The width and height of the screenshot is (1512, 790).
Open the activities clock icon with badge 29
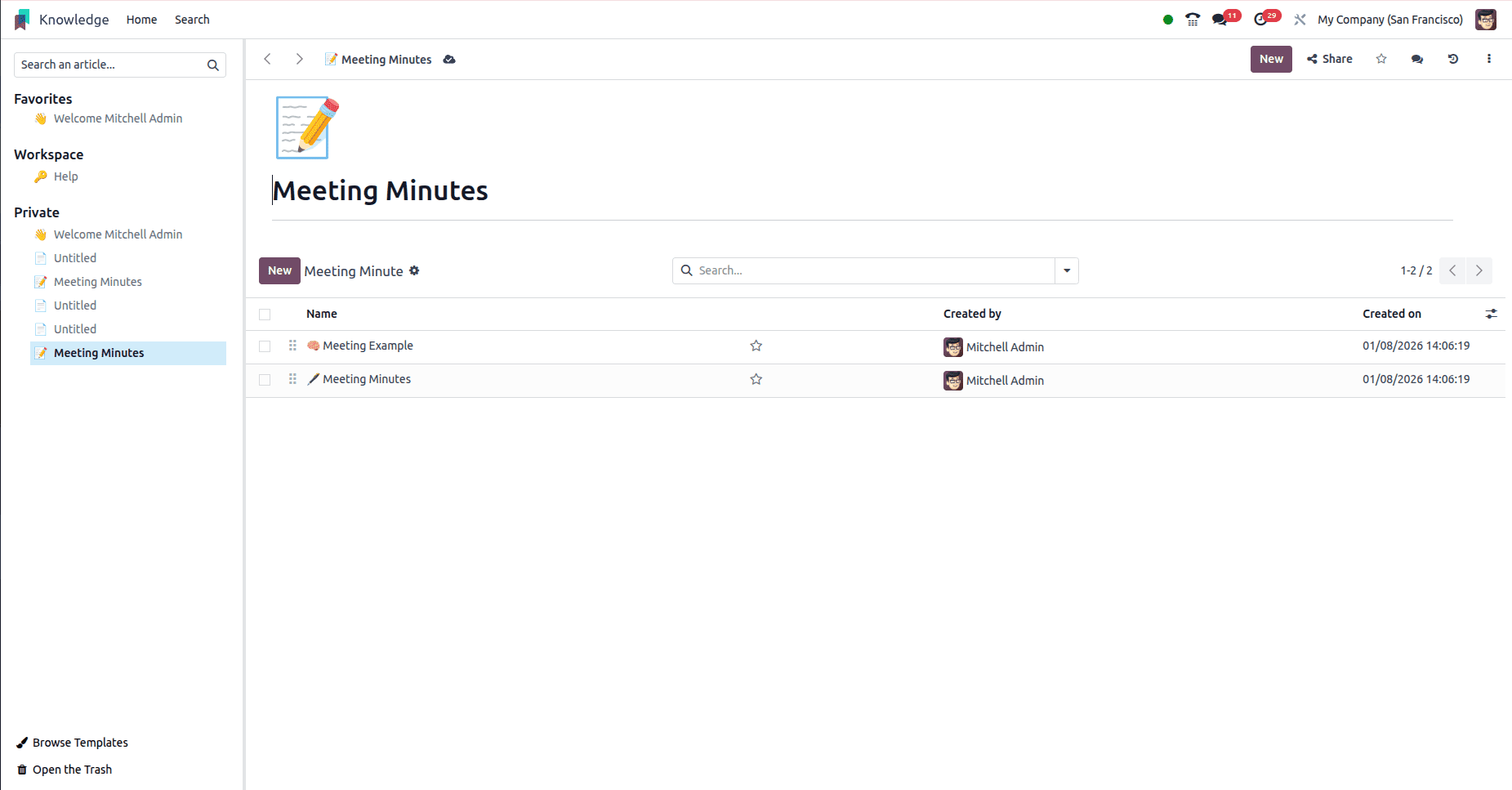click(x=1260, y=20)
